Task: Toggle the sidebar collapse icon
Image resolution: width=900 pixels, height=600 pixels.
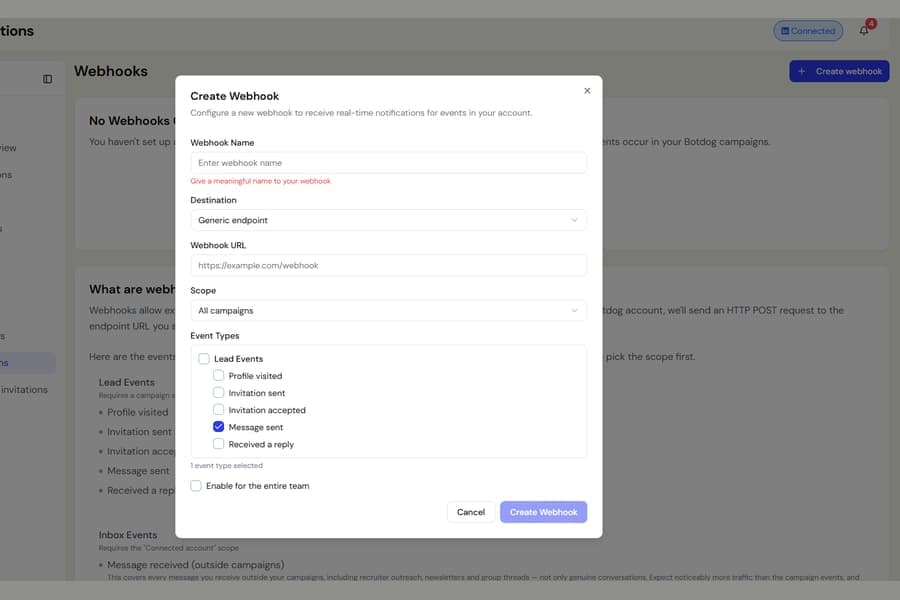Action: pyautogui.click(x=48, y=79)
